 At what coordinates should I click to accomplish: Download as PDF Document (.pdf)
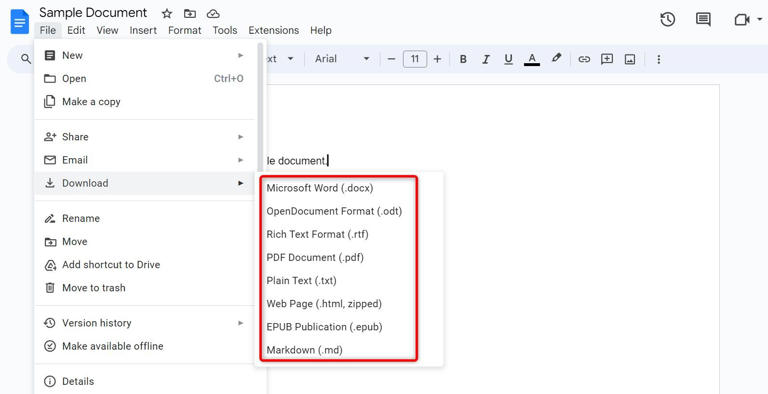click(x=315, y=258)
